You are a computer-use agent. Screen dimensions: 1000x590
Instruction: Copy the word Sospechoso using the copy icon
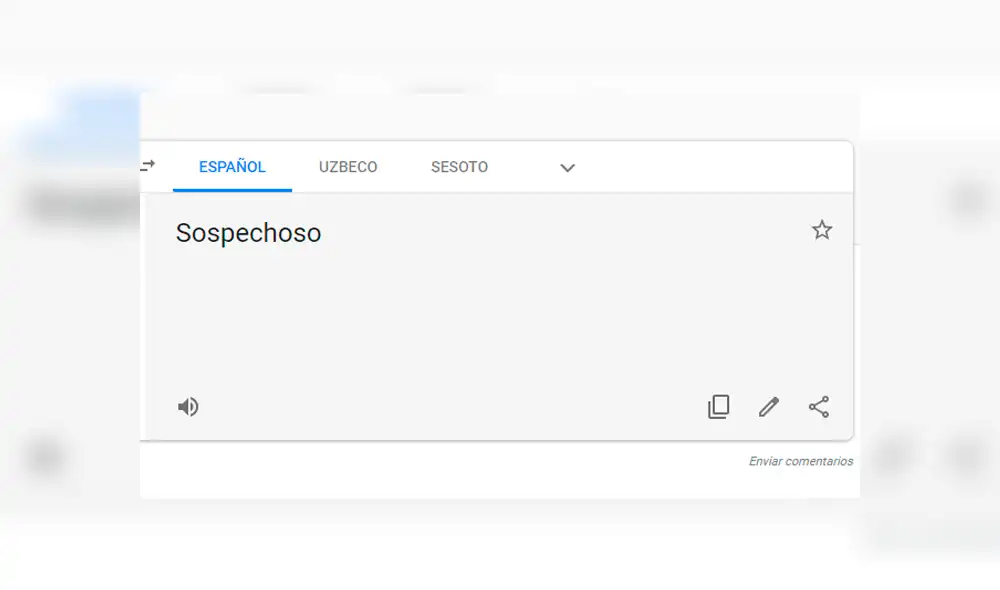click(x=718, y=406)
